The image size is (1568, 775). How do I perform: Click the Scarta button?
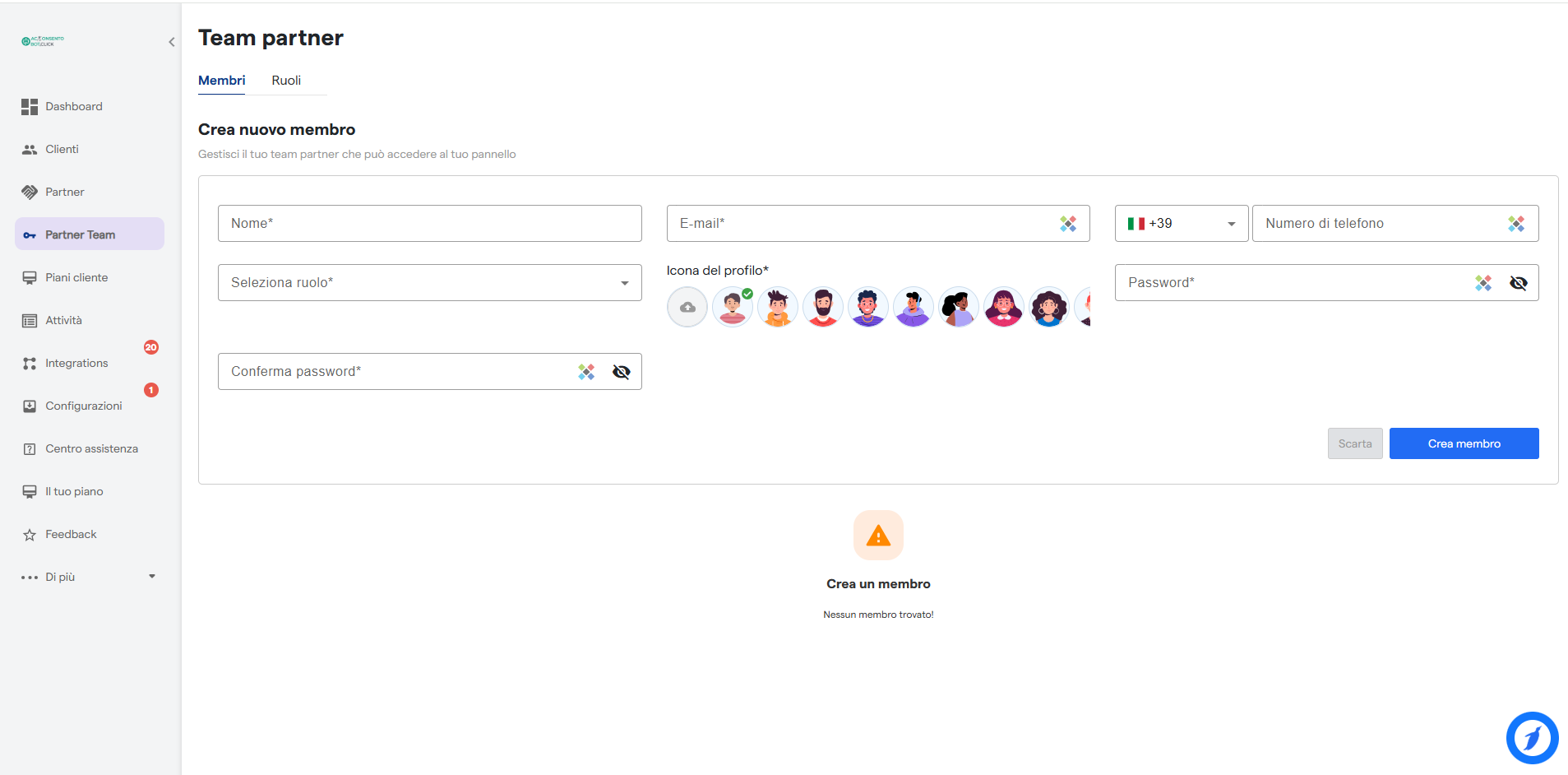coord(1354,443)
